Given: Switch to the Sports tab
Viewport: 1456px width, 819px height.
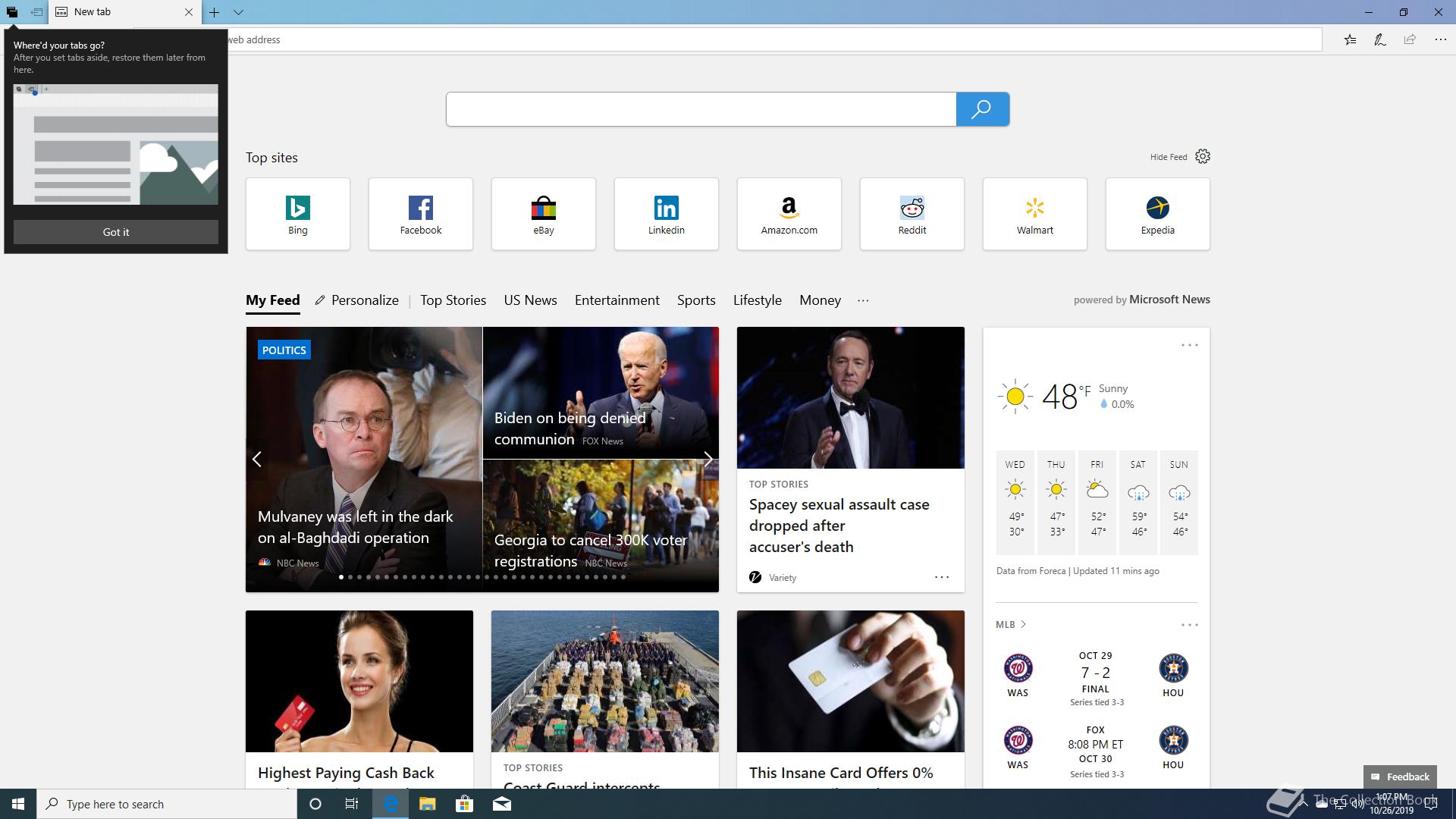Looking at the screenshot, I should point(696,300).
